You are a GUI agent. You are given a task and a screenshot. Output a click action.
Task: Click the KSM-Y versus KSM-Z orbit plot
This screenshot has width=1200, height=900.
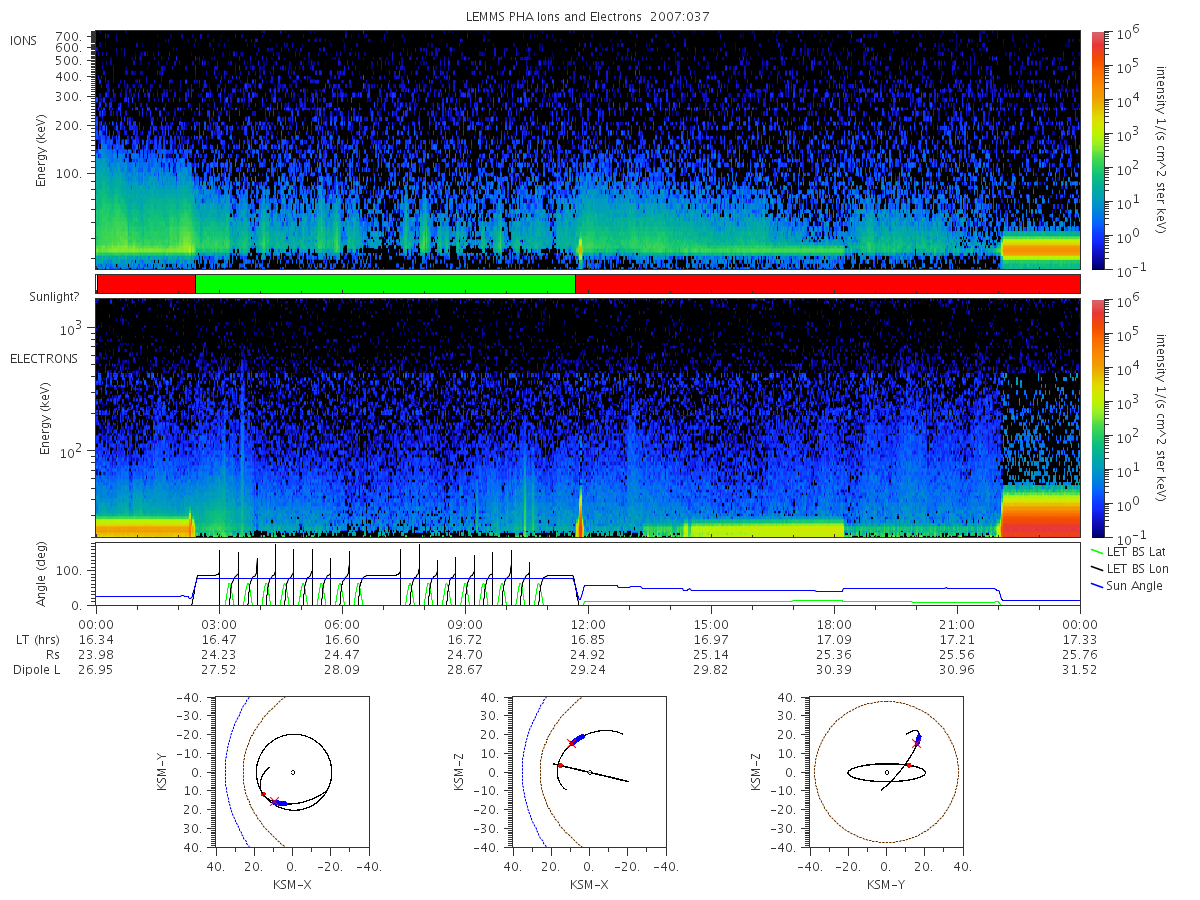point(886,772)
